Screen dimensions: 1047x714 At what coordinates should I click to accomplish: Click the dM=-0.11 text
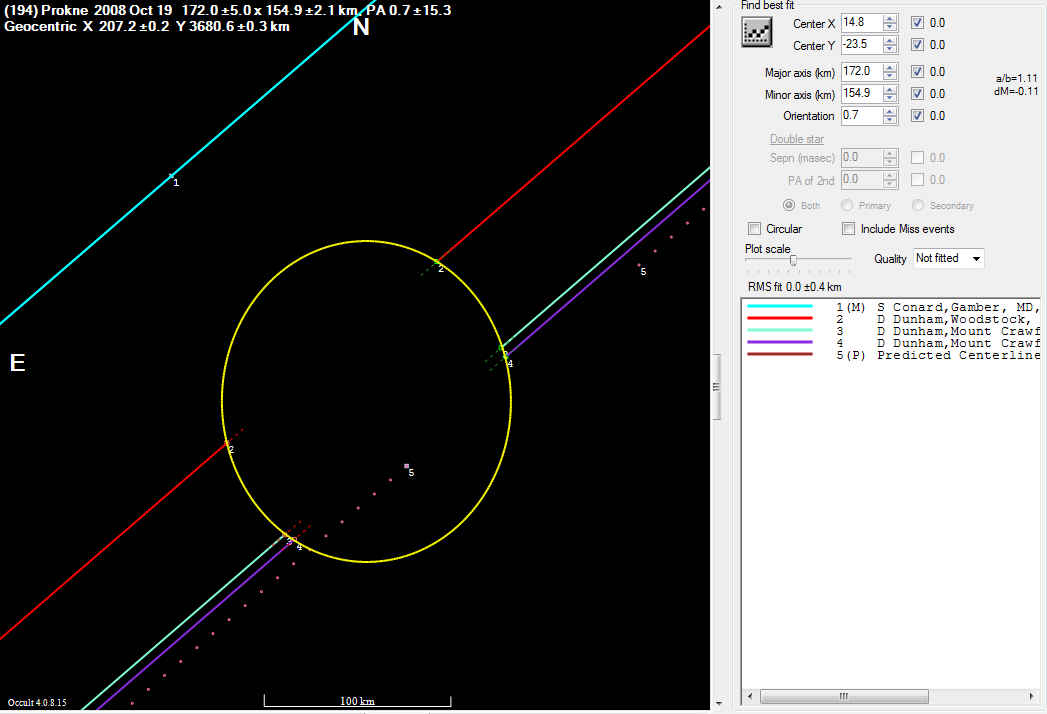1016,92
